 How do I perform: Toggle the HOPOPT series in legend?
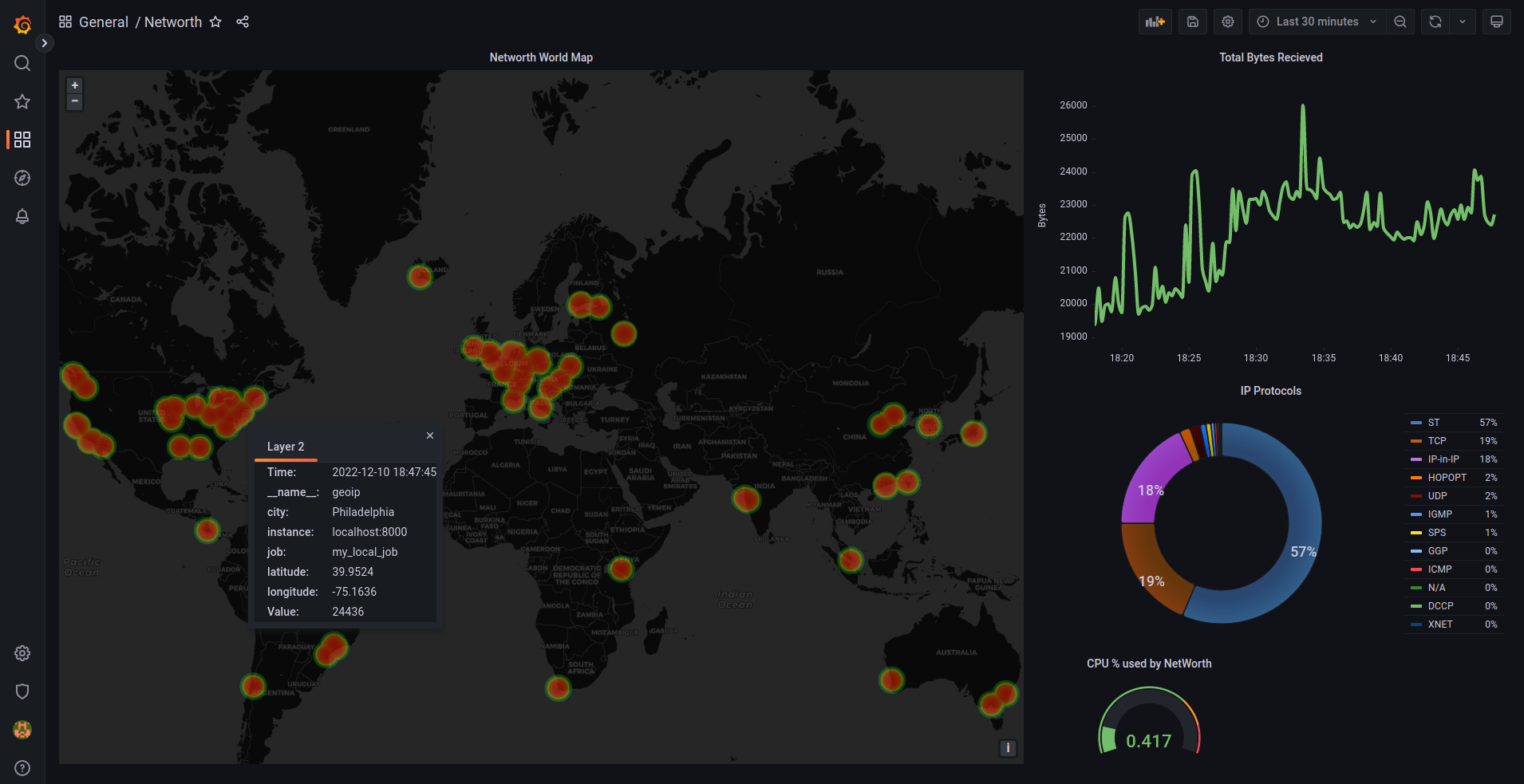[1447, 478]
